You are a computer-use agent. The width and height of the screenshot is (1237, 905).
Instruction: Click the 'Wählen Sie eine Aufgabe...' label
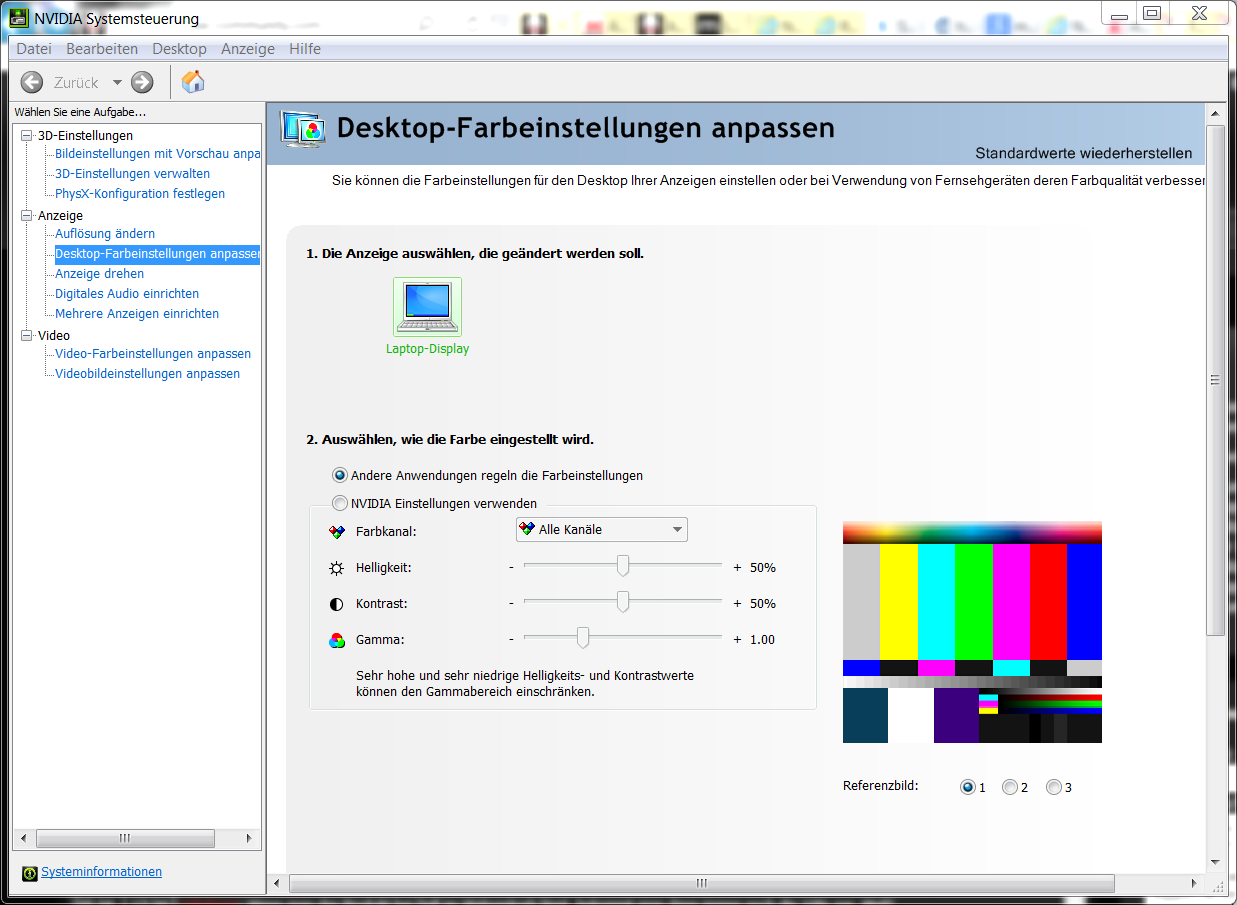click(80, 112)
